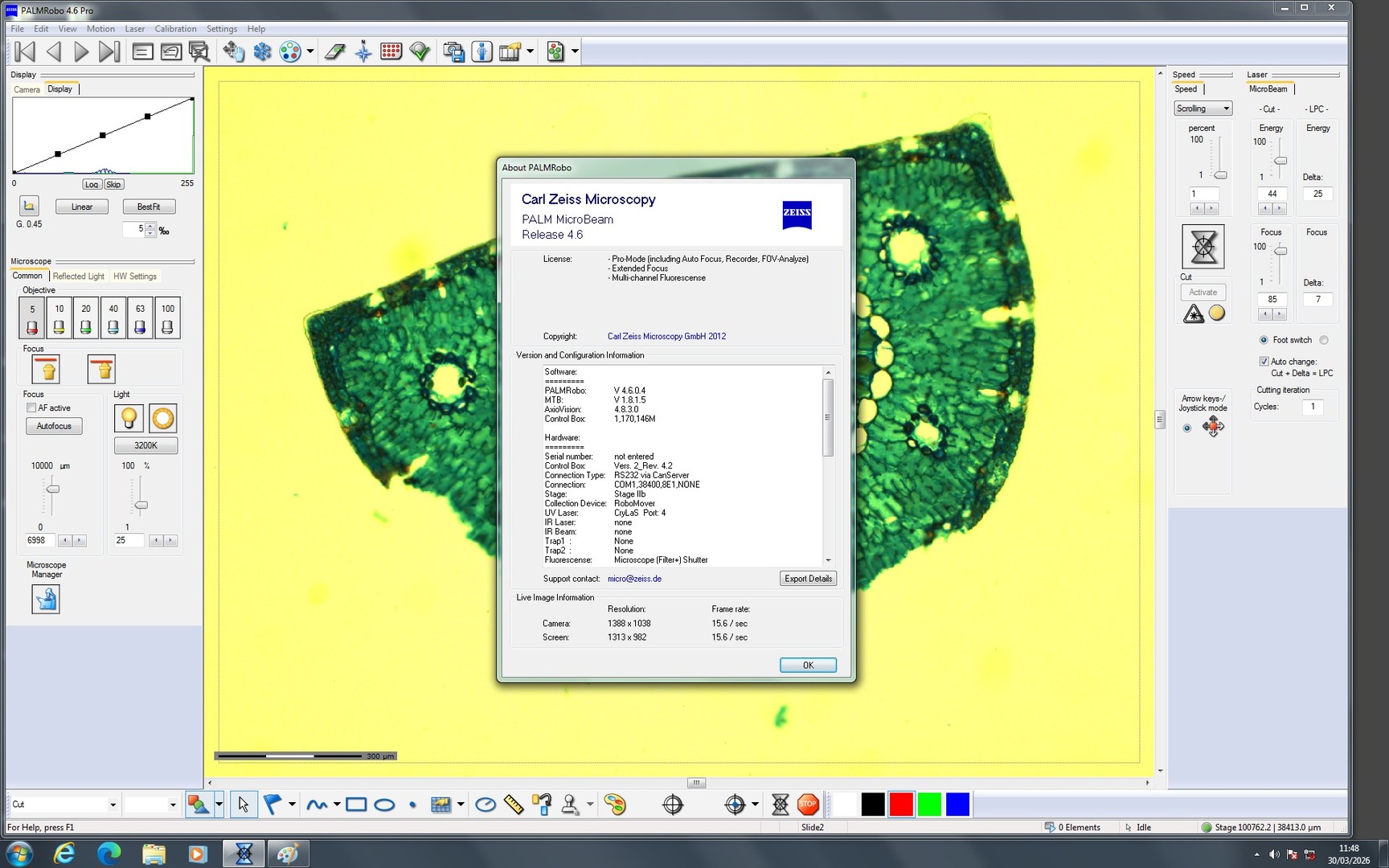Enable the AF active checkbox
Image resolution: width=1389 pixels, height=868 pixels.
tap(31, 407)
